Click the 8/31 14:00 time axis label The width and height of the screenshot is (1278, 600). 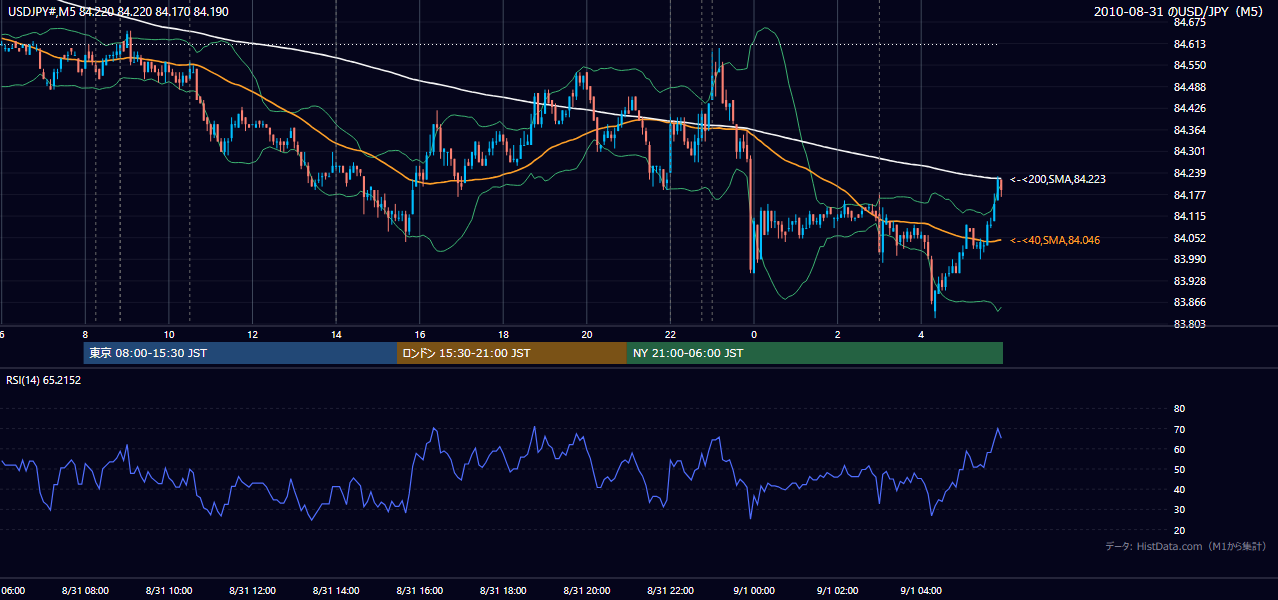tap(336, 591)
